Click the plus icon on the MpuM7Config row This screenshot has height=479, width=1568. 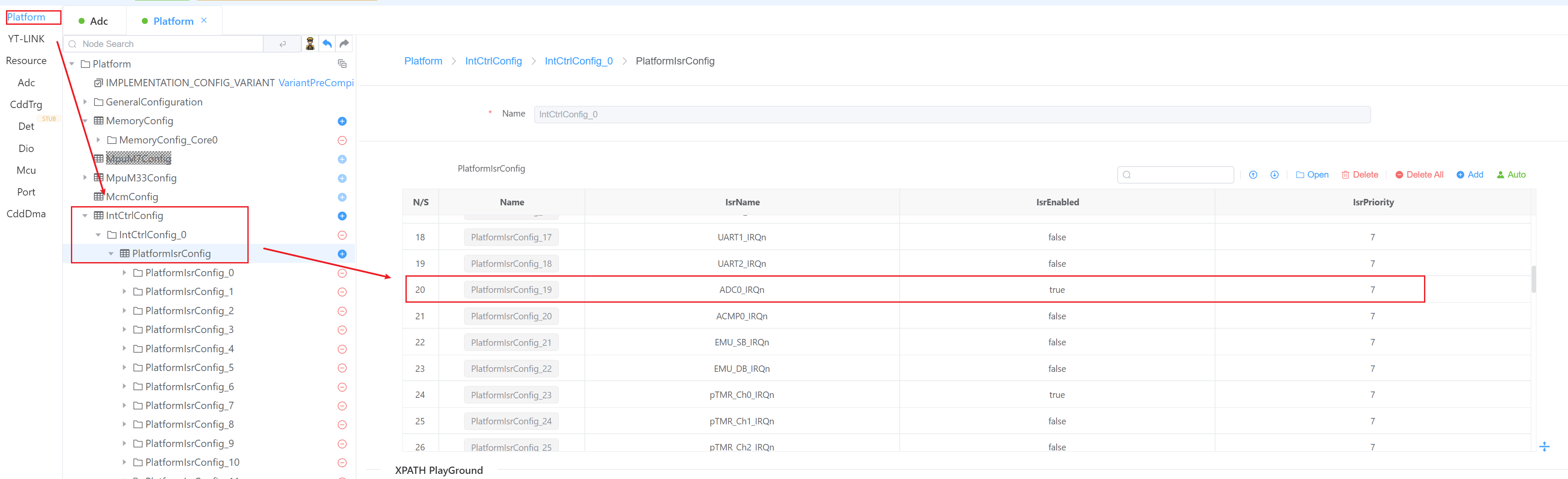coord(342,159)
